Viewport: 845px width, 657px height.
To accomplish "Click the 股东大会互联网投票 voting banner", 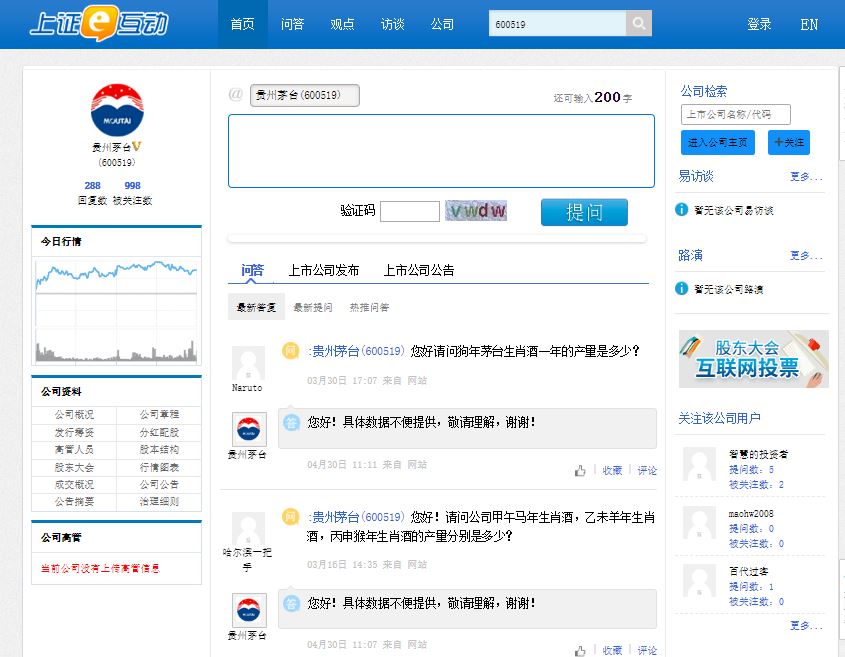I will click(x=754, y=358).
